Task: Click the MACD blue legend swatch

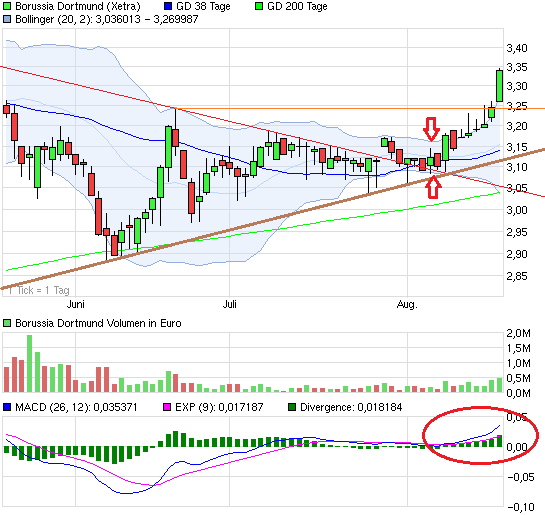Action: point(7,407)
